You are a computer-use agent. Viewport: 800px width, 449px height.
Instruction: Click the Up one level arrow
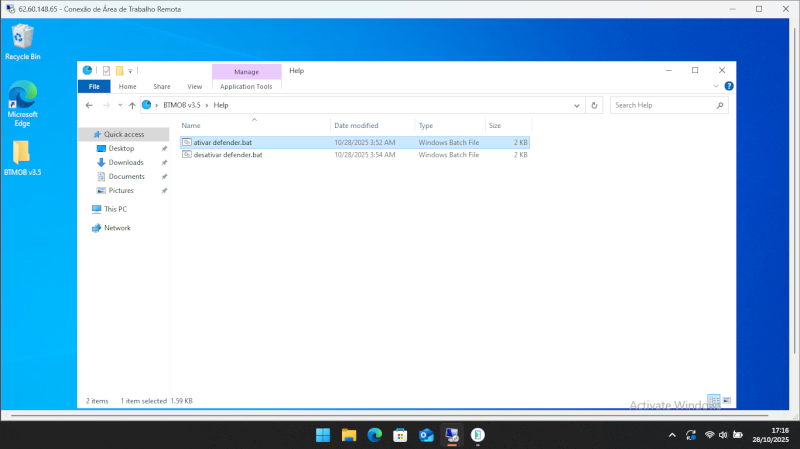click(132, 105)
